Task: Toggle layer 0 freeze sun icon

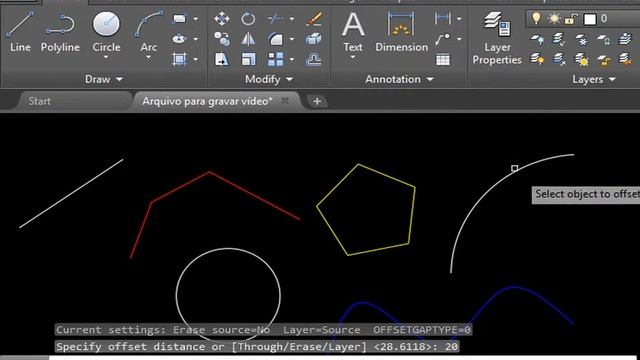Action: [x=554, y=19]
